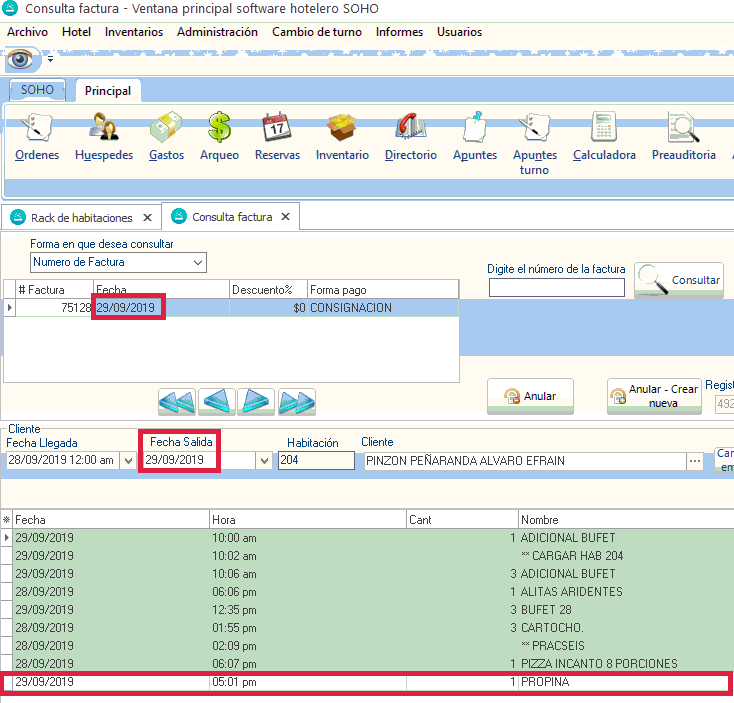Click the Anular button

tap(529, 396)
